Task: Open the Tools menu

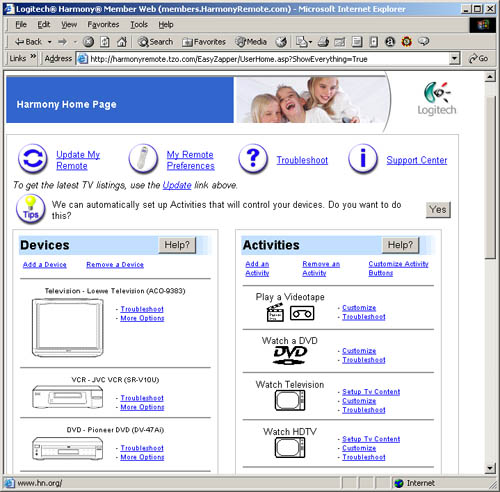Action: [139, 24]
